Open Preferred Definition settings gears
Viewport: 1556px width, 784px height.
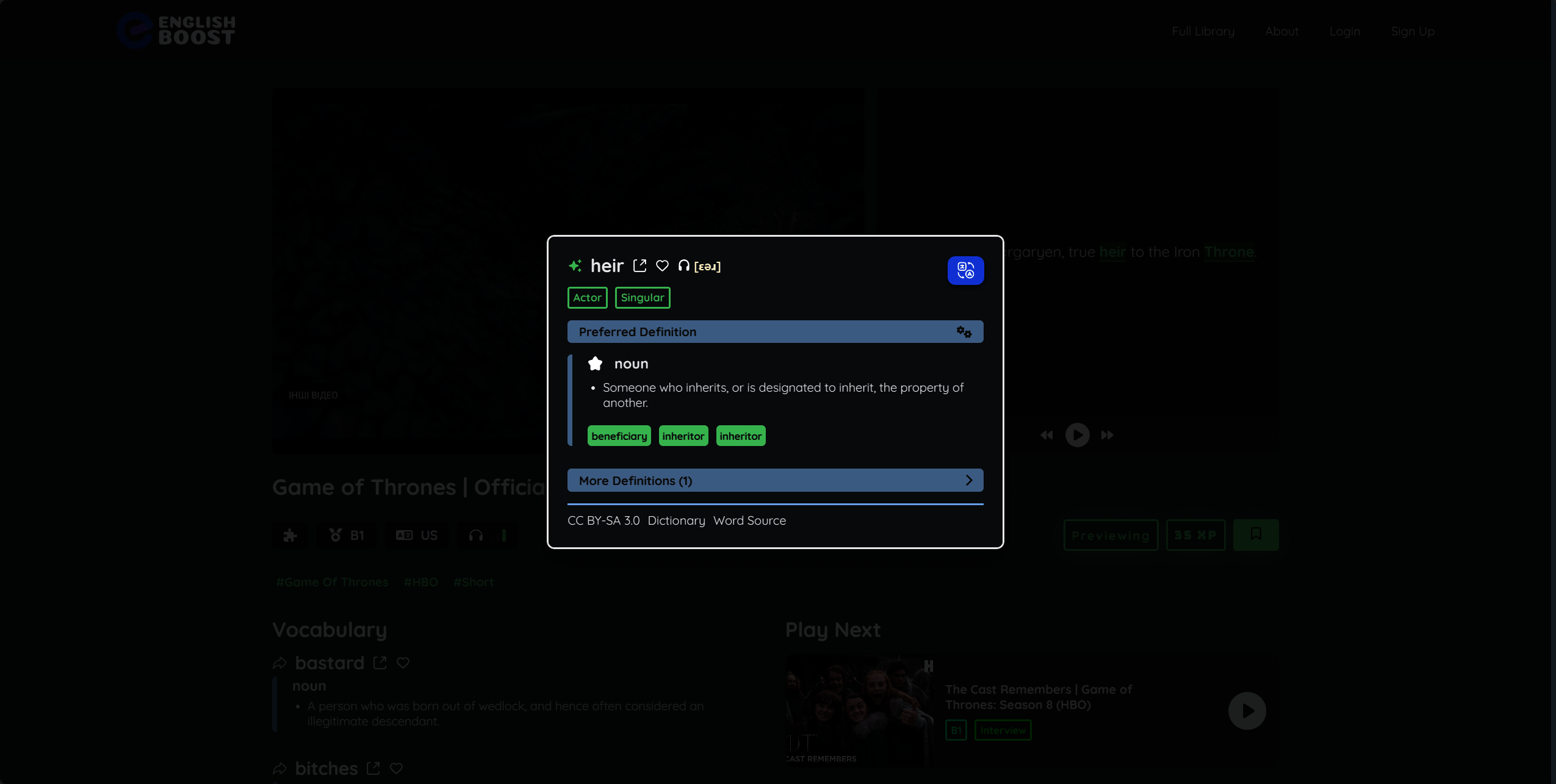click(963, 332)
